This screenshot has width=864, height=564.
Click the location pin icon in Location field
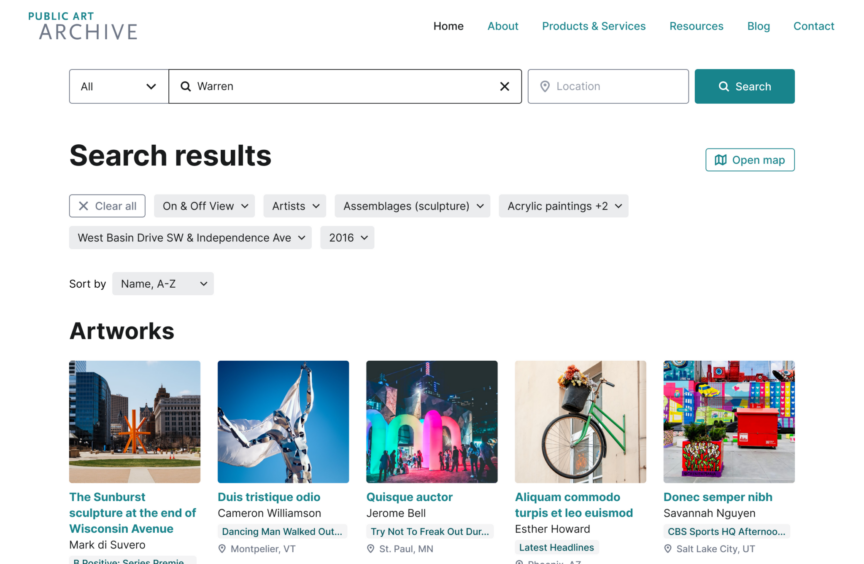click(545, 87)
